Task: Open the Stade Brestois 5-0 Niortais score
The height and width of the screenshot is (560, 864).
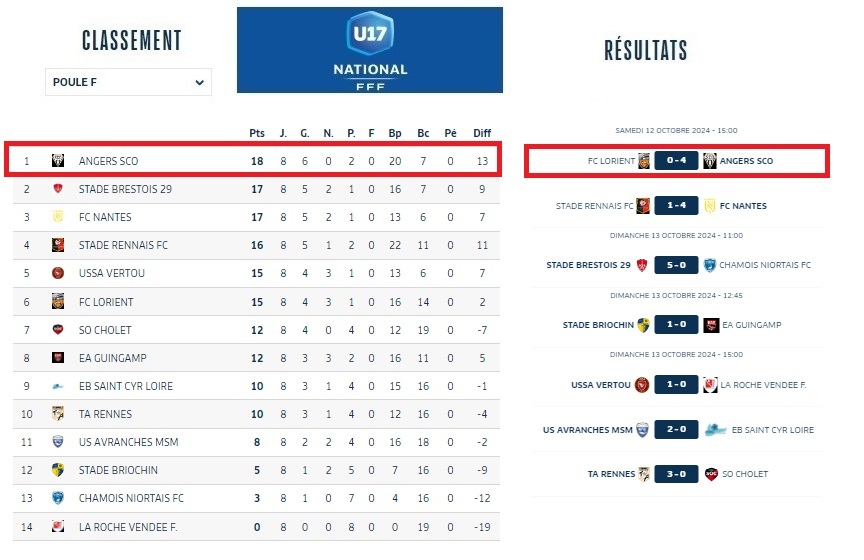Action: [677, 265]
